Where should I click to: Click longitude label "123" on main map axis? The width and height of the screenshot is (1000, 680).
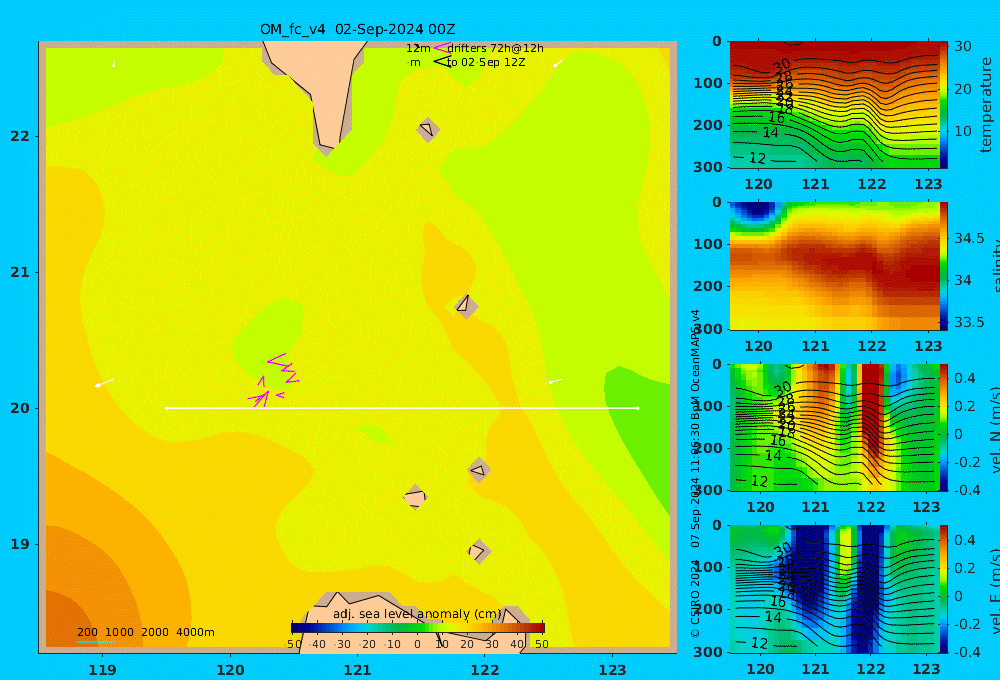[613, 670]
